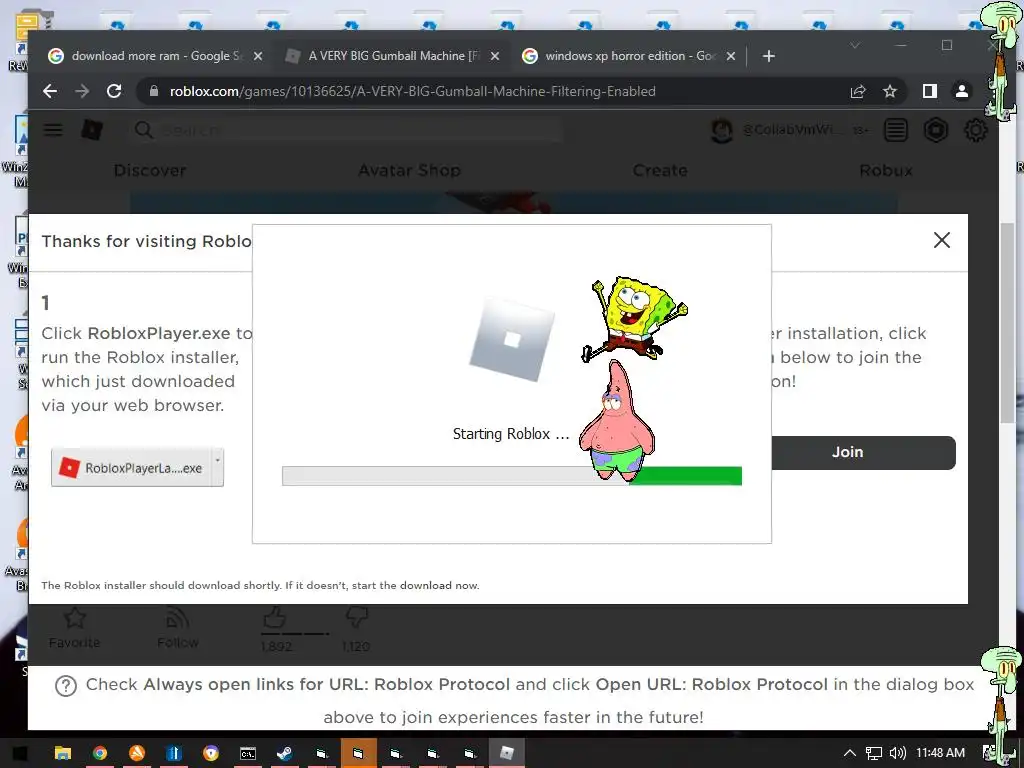Click the thumbs up like icon

tap(274, 616)
